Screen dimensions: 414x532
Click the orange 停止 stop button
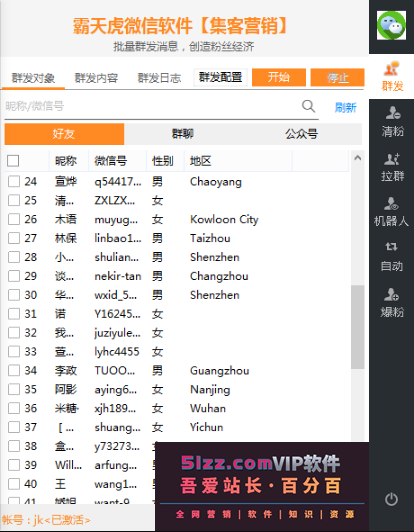point(338,77)
